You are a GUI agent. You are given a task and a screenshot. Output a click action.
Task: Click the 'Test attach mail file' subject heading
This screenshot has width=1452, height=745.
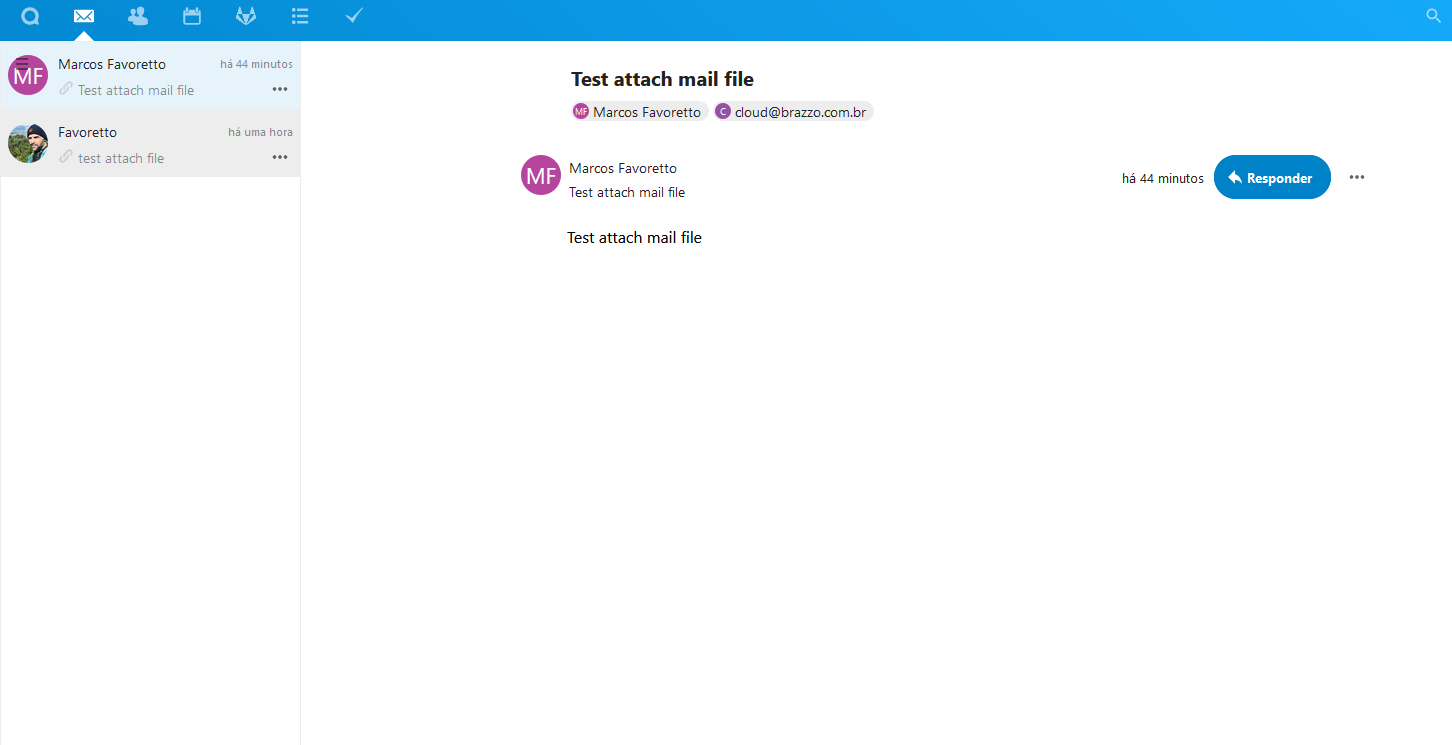pos(662,79)
